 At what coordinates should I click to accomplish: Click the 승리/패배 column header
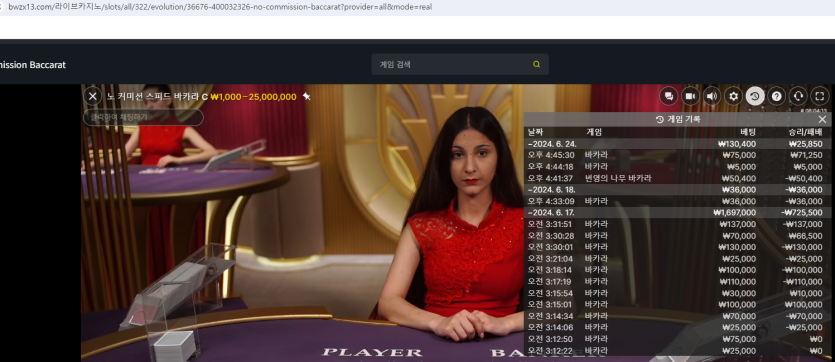805,132
